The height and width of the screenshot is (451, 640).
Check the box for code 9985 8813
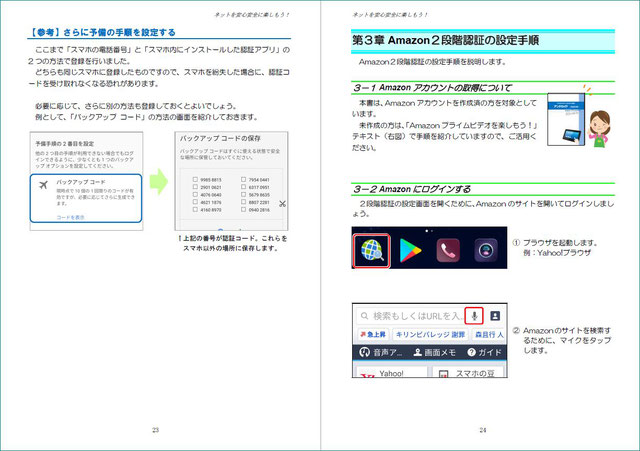tap(195, 179)
